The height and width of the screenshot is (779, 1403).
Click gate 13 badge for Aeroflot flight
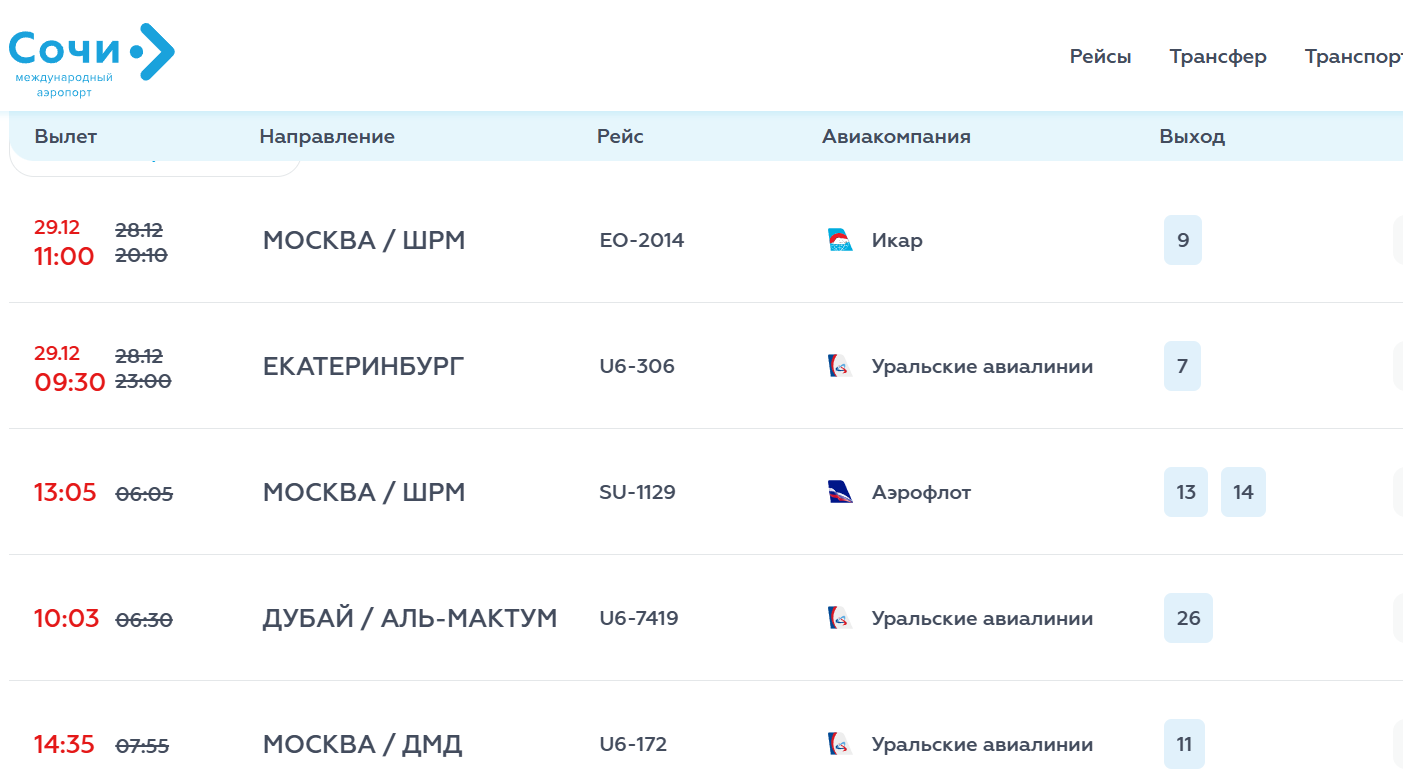point(1185,493)
